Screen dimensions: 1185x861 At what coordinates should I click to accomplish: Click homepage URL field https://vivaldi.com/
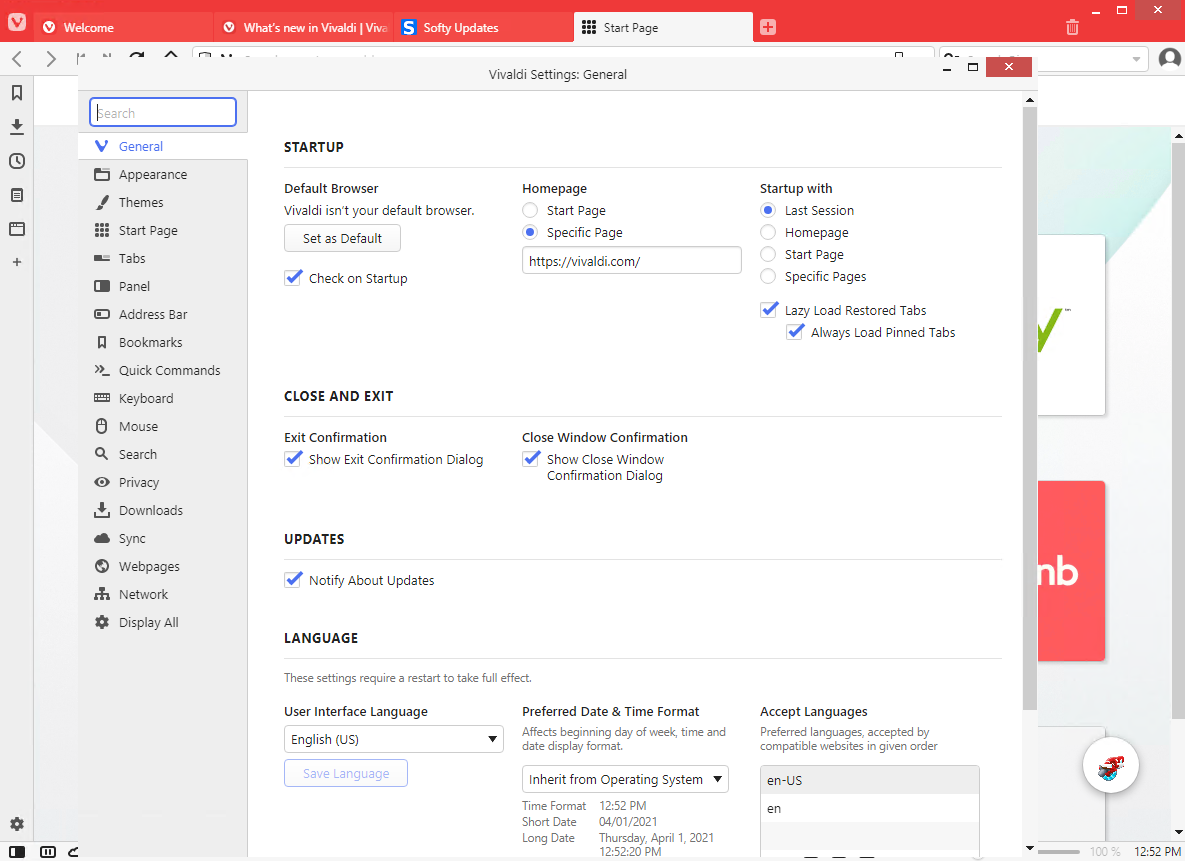[x=632, y=261]
